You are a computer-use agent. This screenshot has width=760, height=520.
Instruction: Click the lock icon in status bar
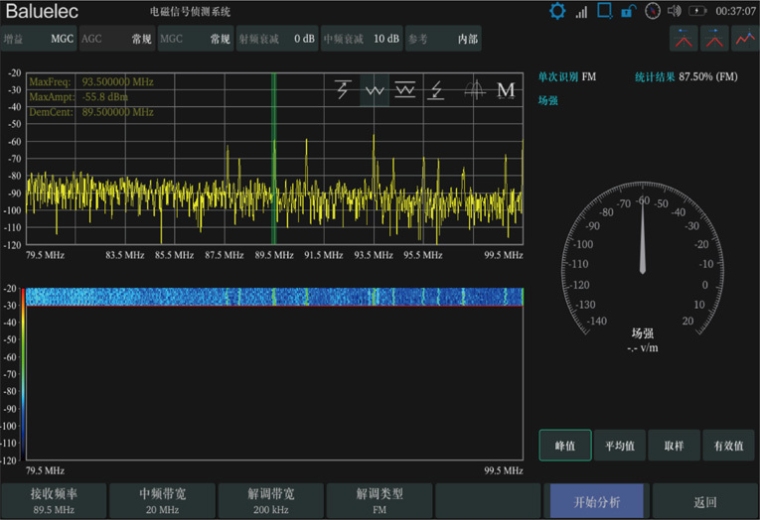(628, 11)
